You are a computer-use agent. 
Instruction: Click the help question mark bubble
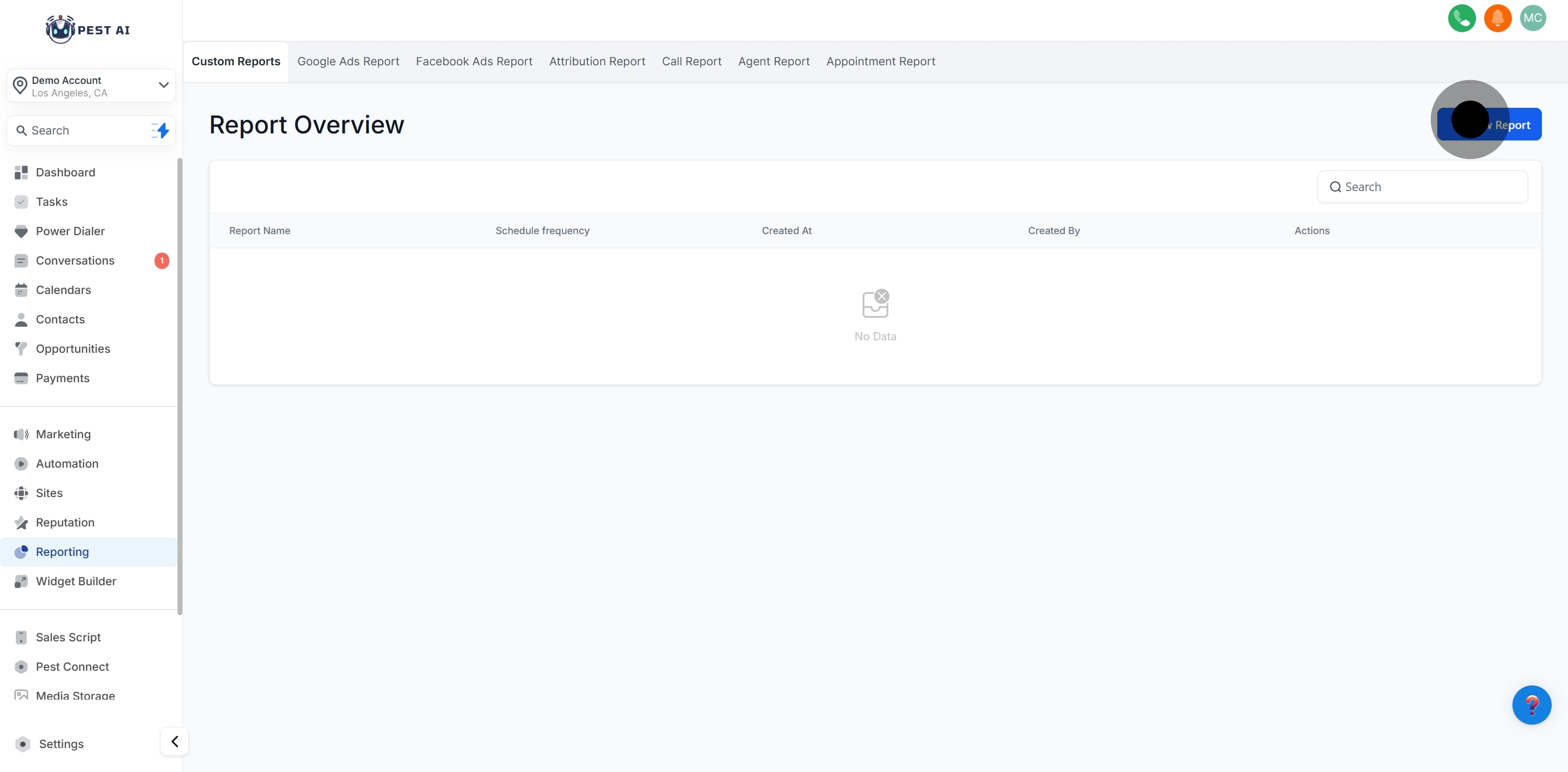point(1533,705)
